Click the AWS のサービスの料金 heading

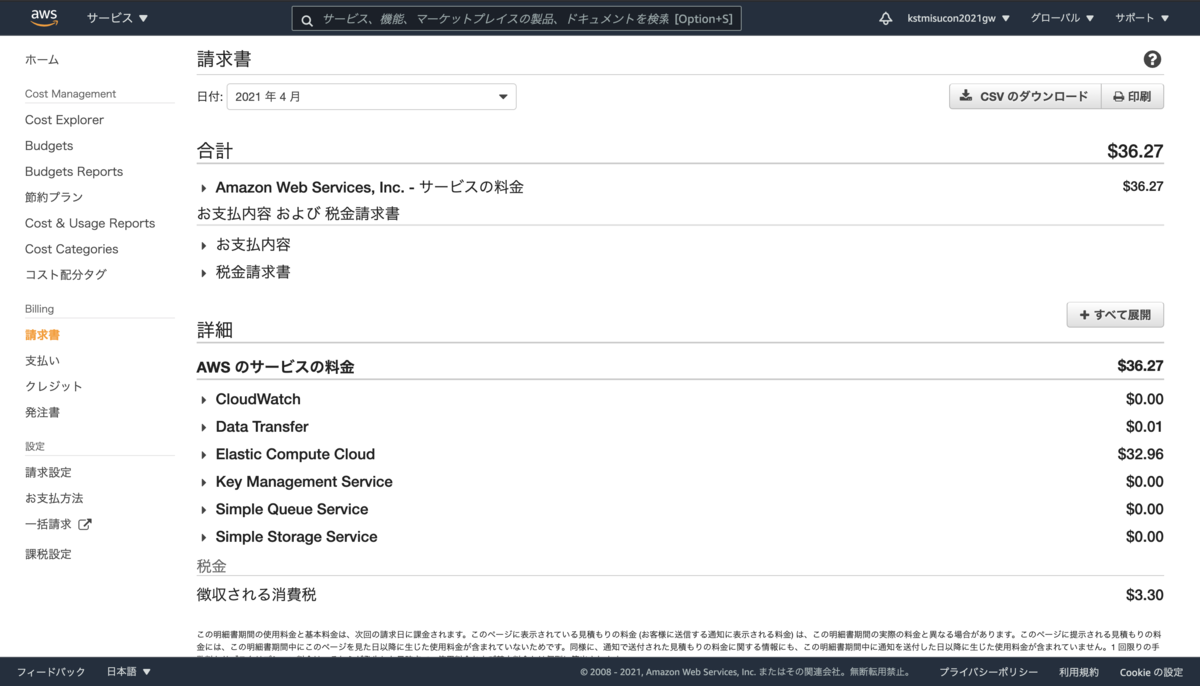[276, 367]
